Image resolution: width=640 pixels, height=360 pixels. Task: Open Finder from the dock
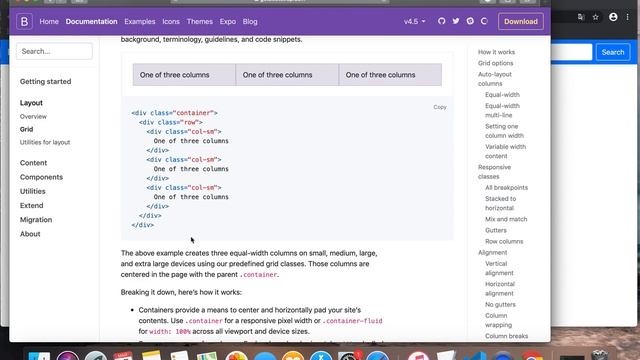click(39, 356)
